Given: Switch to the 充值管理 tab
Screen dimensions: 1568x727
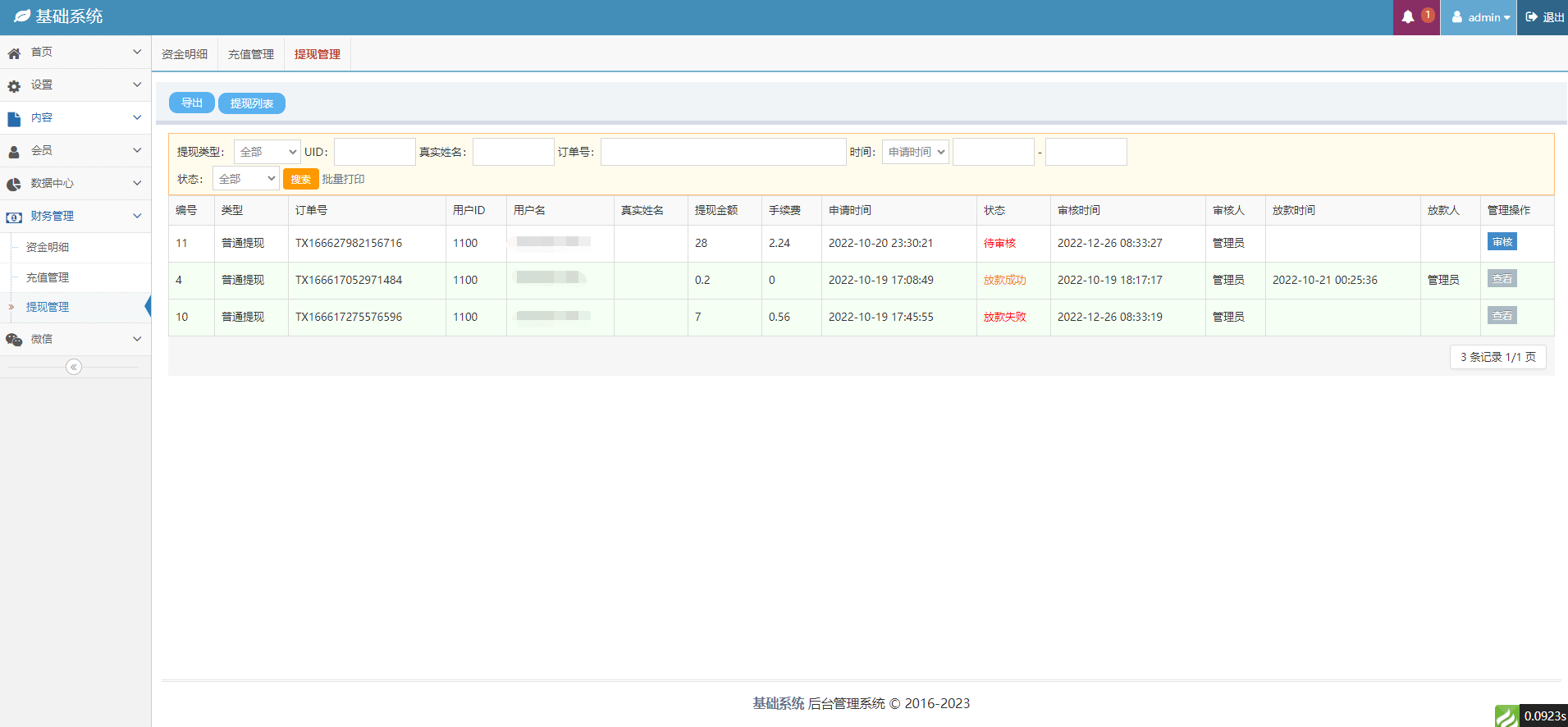Looking at the screenshot, I should click(x=251, y=54).
